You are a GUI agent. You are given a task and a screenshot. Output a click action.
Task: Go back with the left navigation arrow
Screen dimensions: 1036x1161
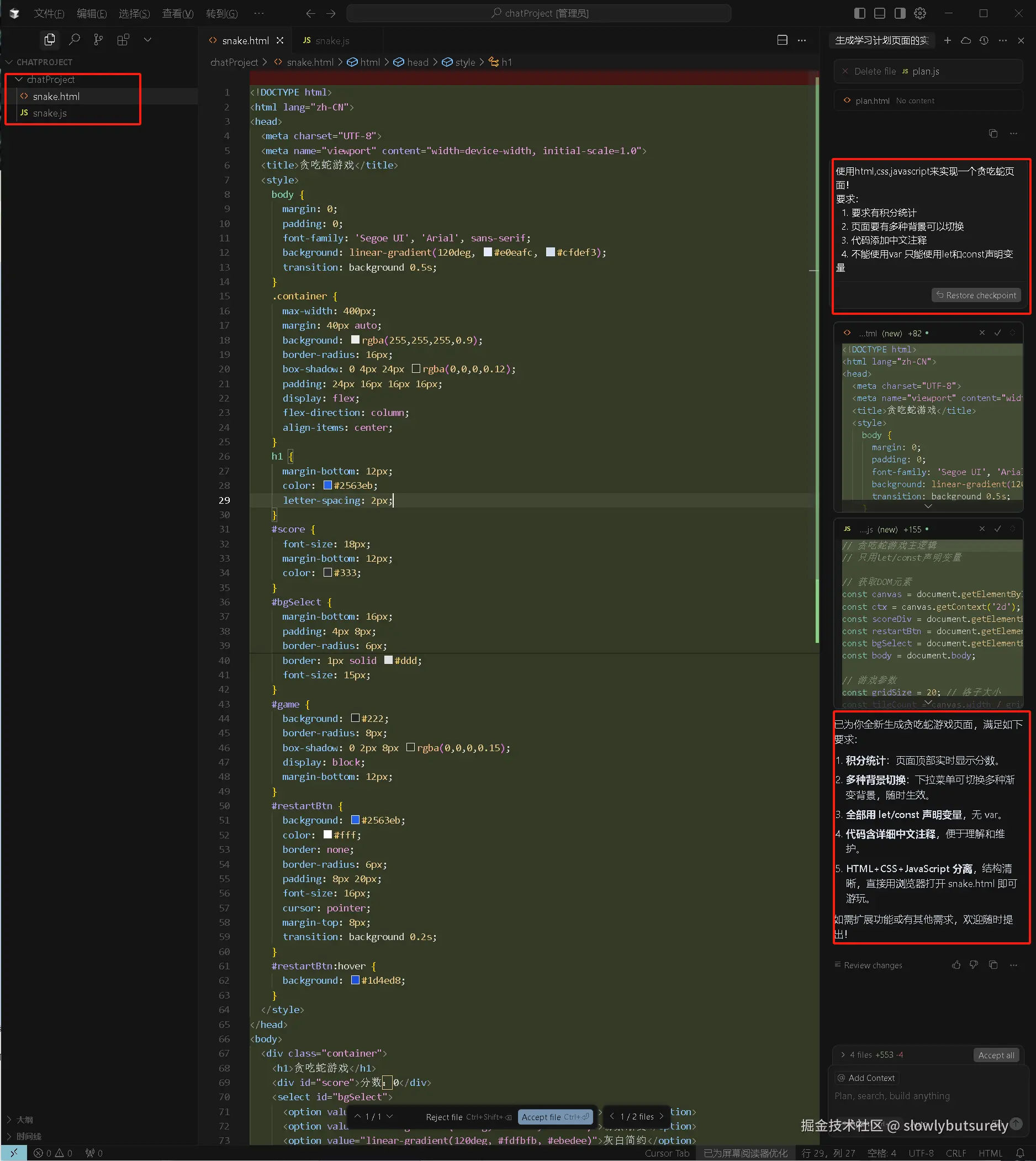[x=310, y=13]
